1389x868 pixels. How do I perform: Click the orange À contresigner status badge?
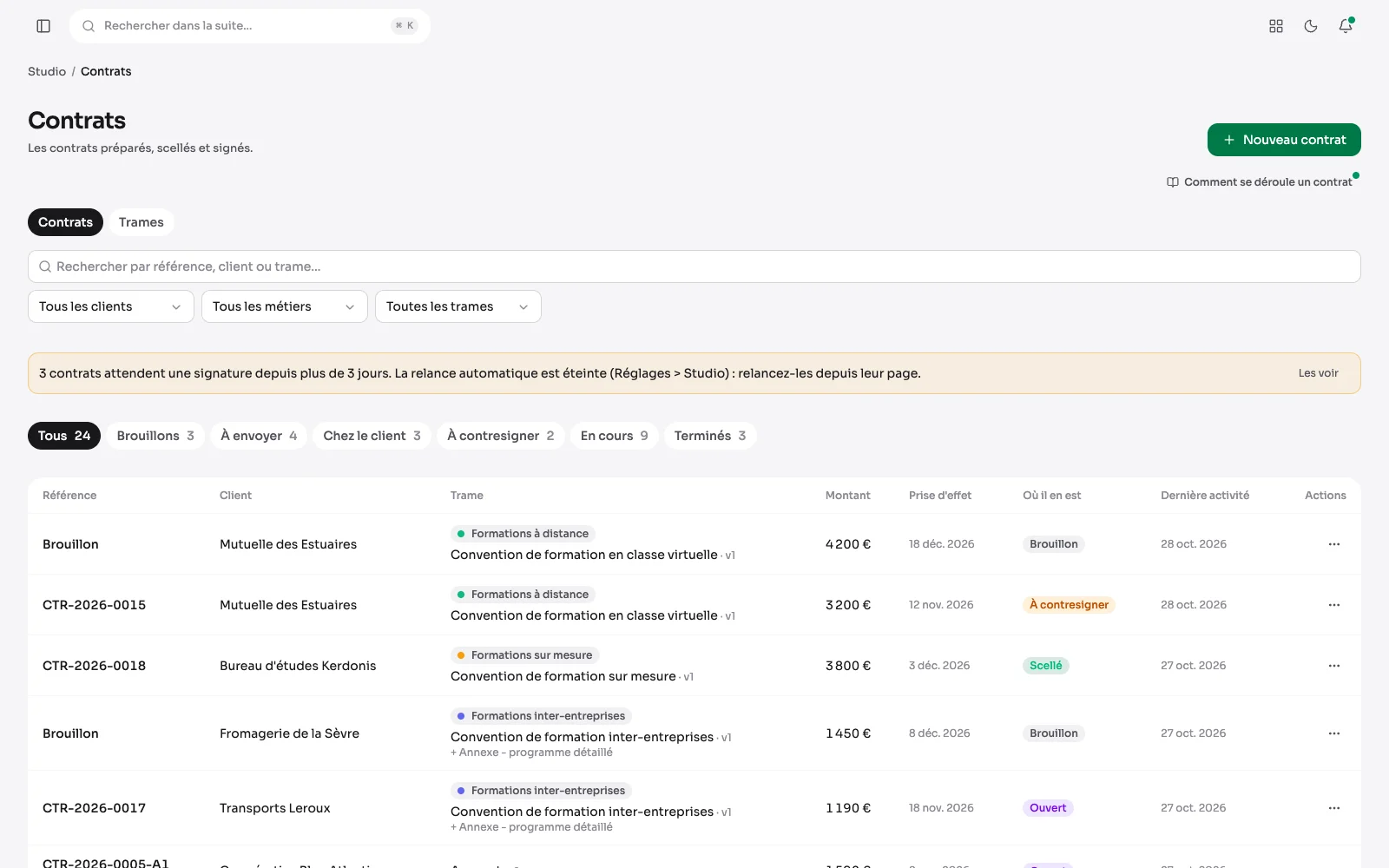(1069, 605)
